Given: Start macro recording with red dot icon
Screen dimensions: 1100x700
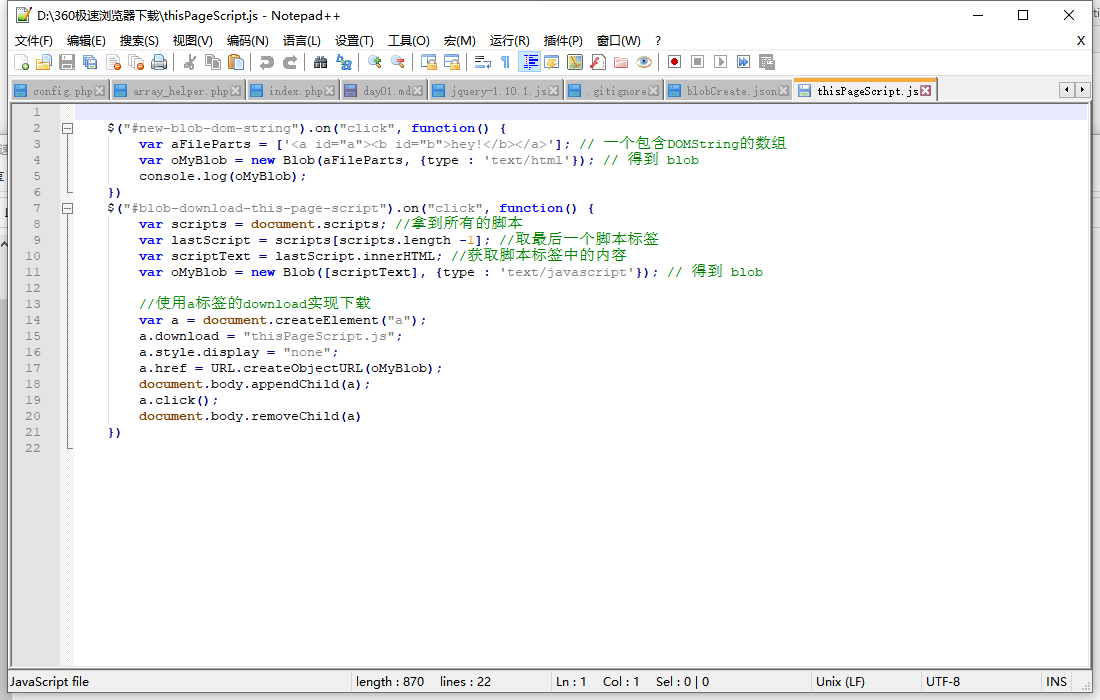Looking at the screenshot, I should tap(675, 62).
